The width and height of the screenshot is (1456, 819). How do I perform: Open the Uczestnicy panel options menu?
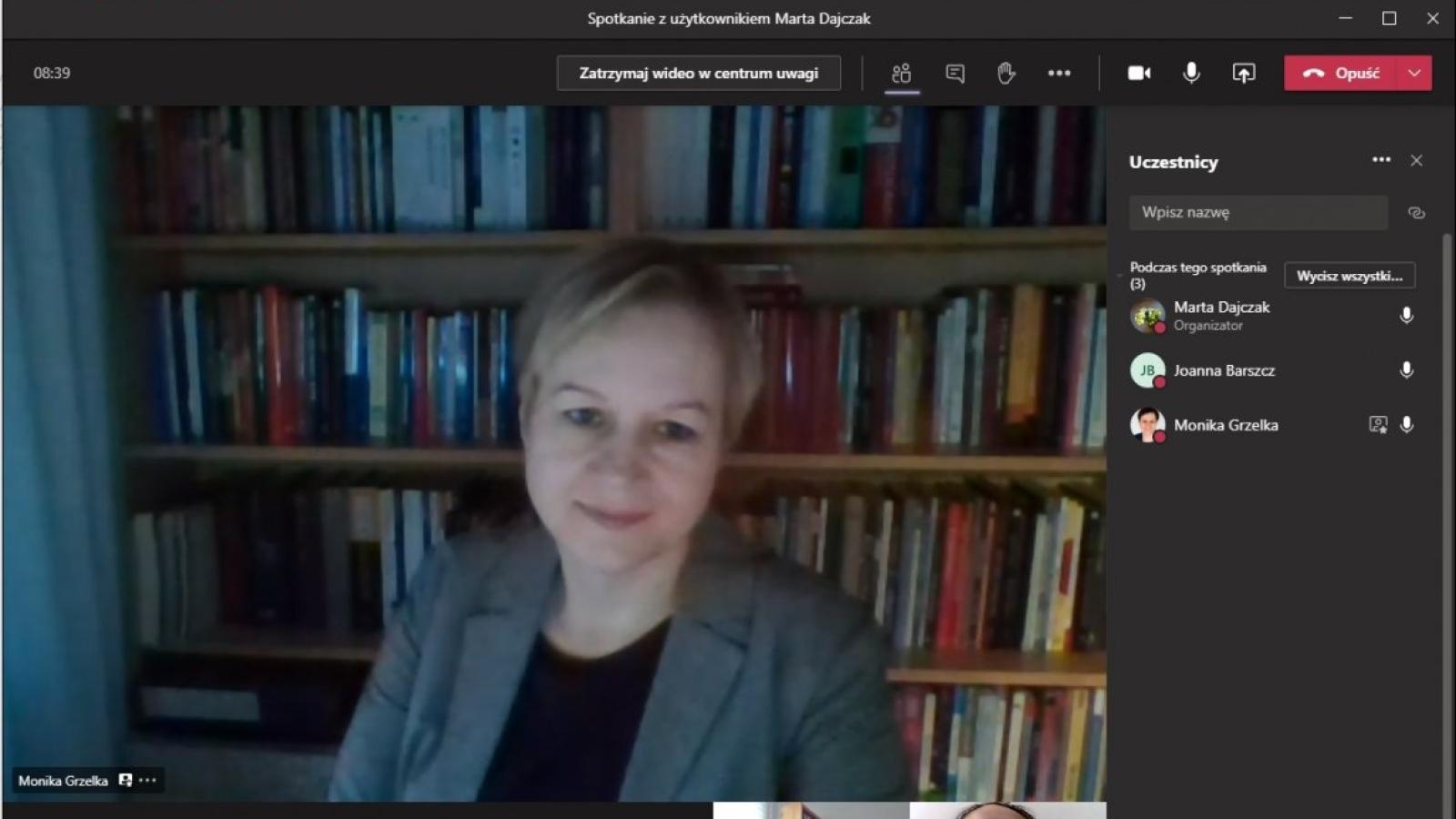1380,160
